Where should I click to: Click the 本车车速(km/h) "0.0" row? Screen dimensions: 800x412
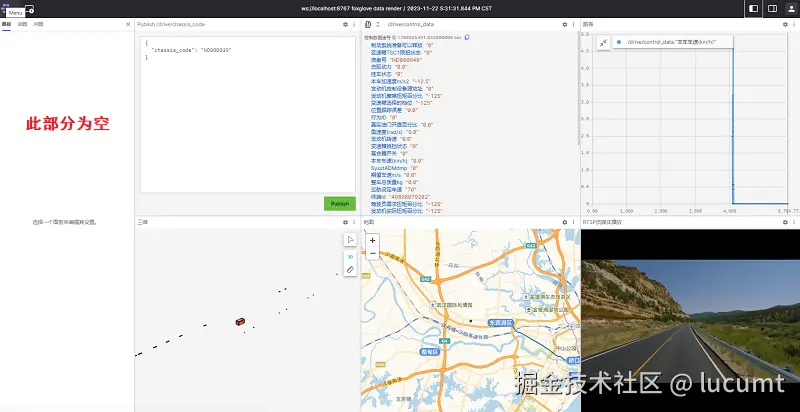pyautogui.click(x=397, y=161)
